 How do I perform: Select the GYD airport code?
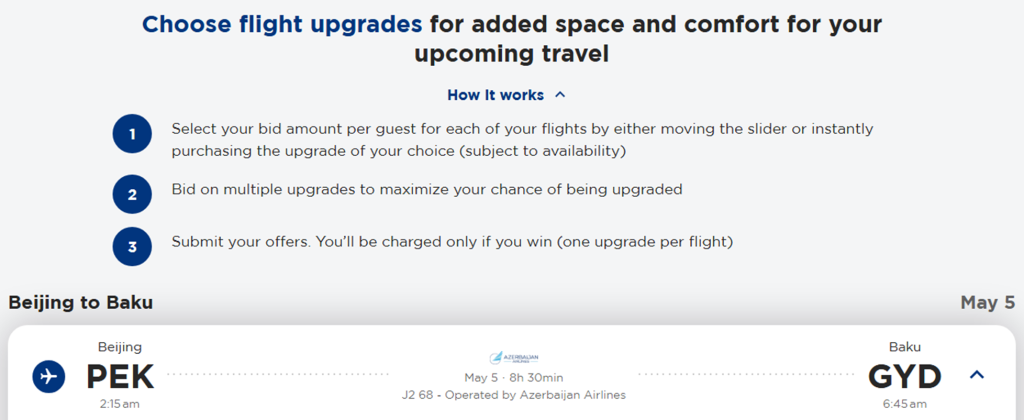pyautogui.click(x=904, y=377)
